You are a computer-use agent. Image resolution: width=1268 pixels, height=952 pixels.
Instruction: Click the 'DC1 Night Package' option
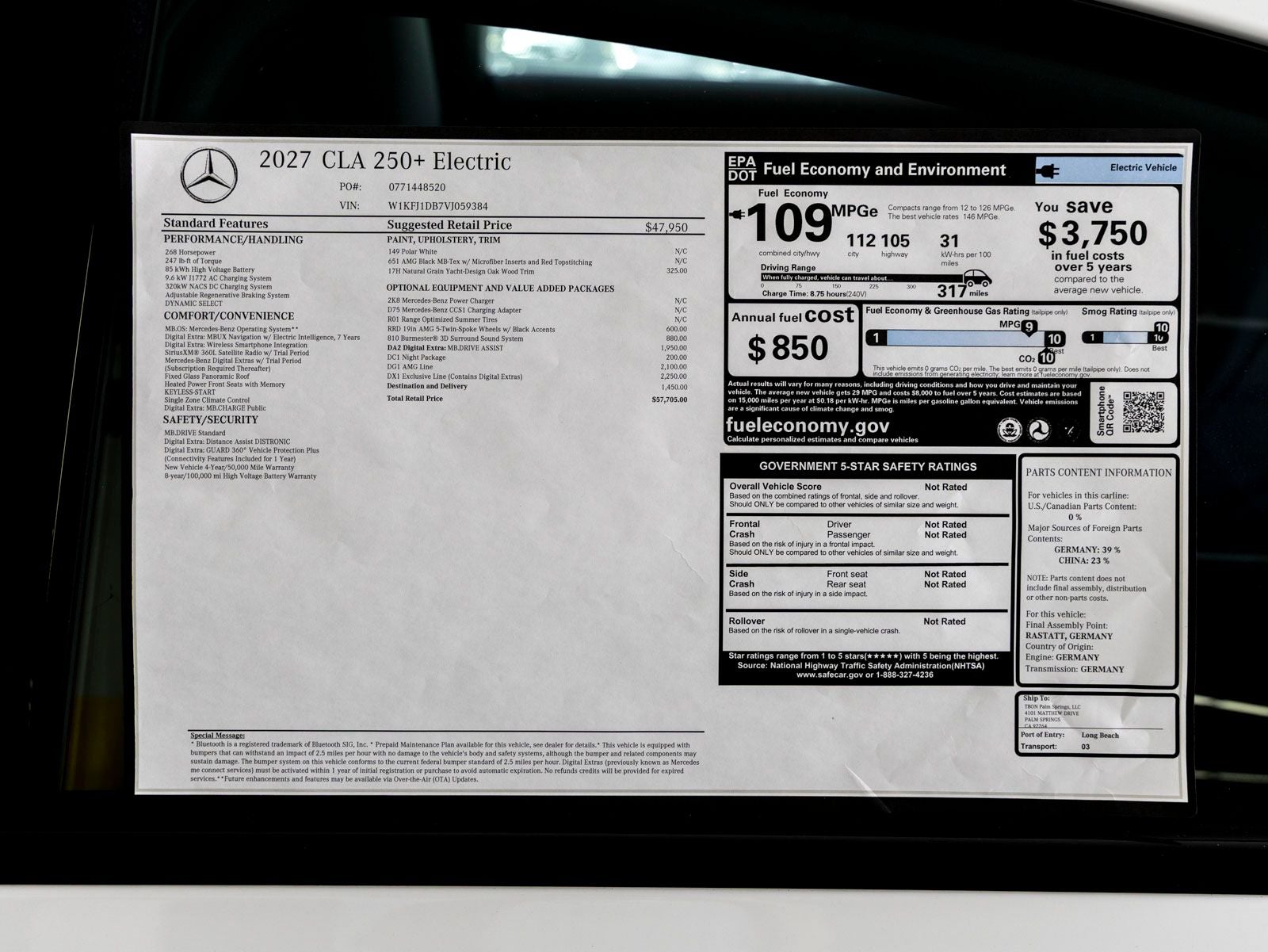pos(416,357)
